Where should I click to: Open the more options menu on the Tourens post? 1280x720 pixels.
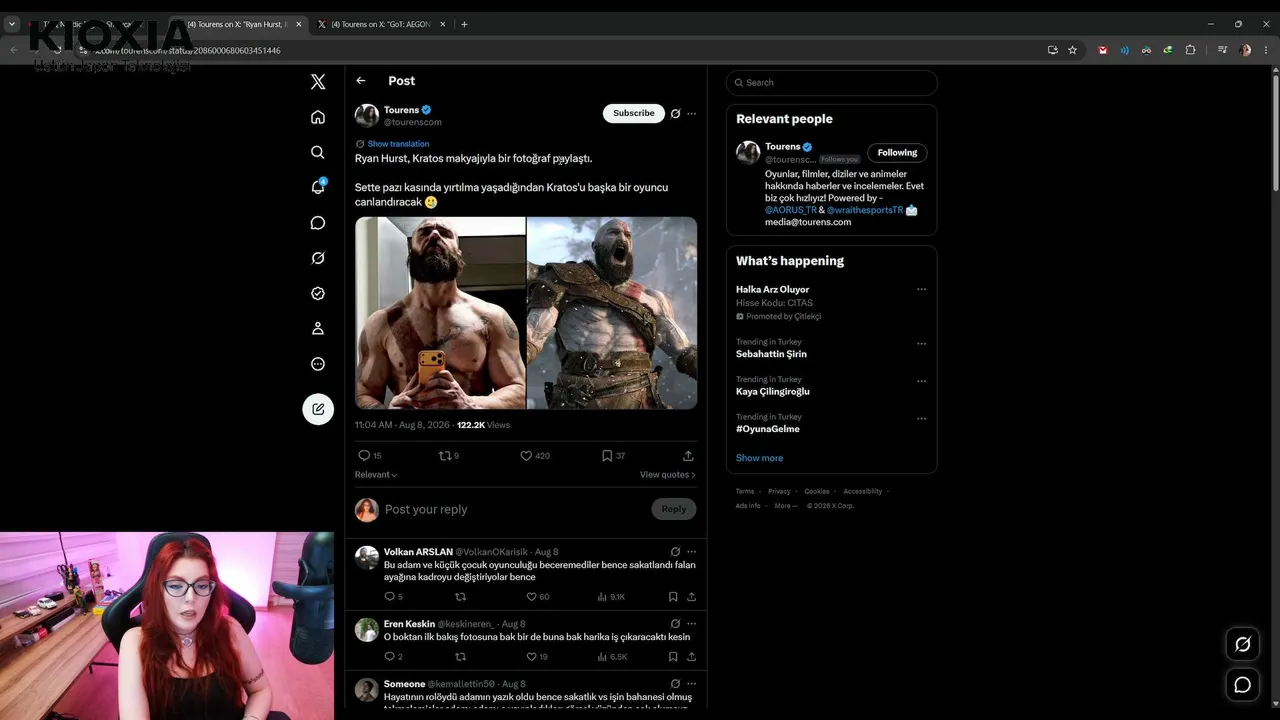[x=691, y=114]
